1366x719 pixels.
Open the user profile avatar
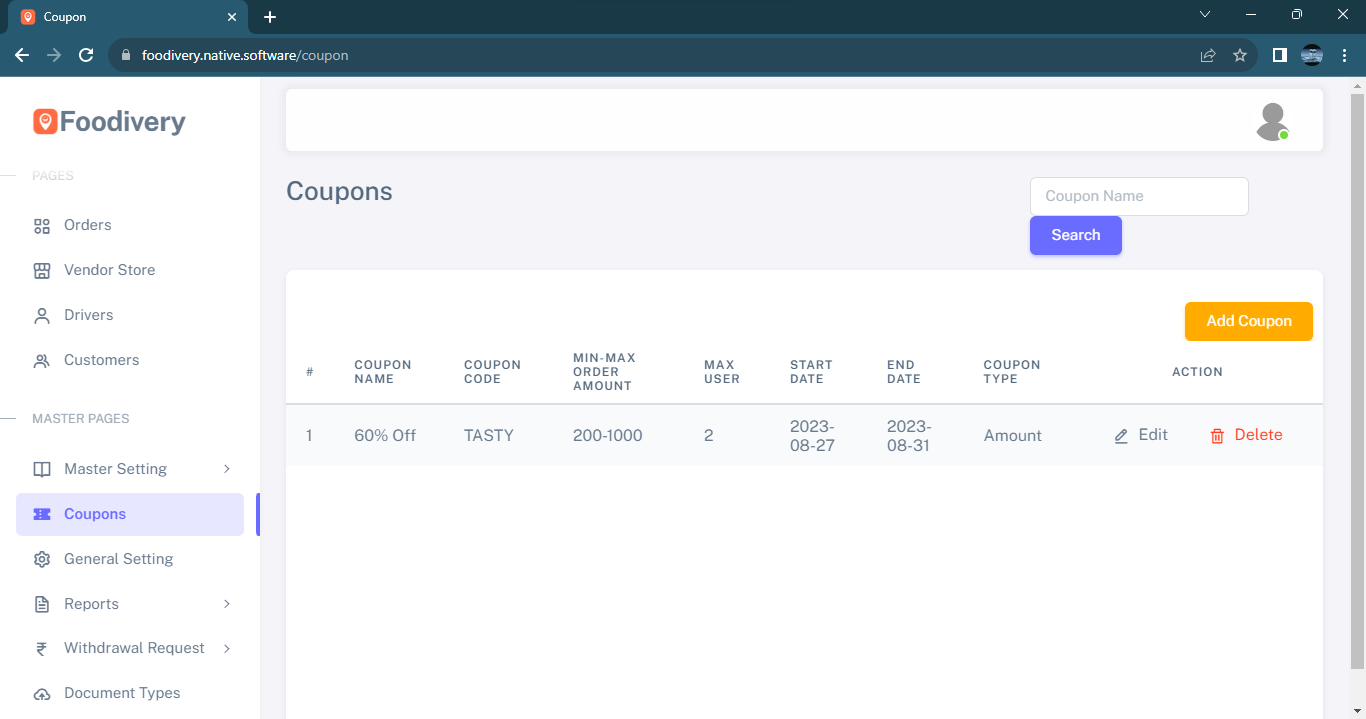tap(1272, 122)
